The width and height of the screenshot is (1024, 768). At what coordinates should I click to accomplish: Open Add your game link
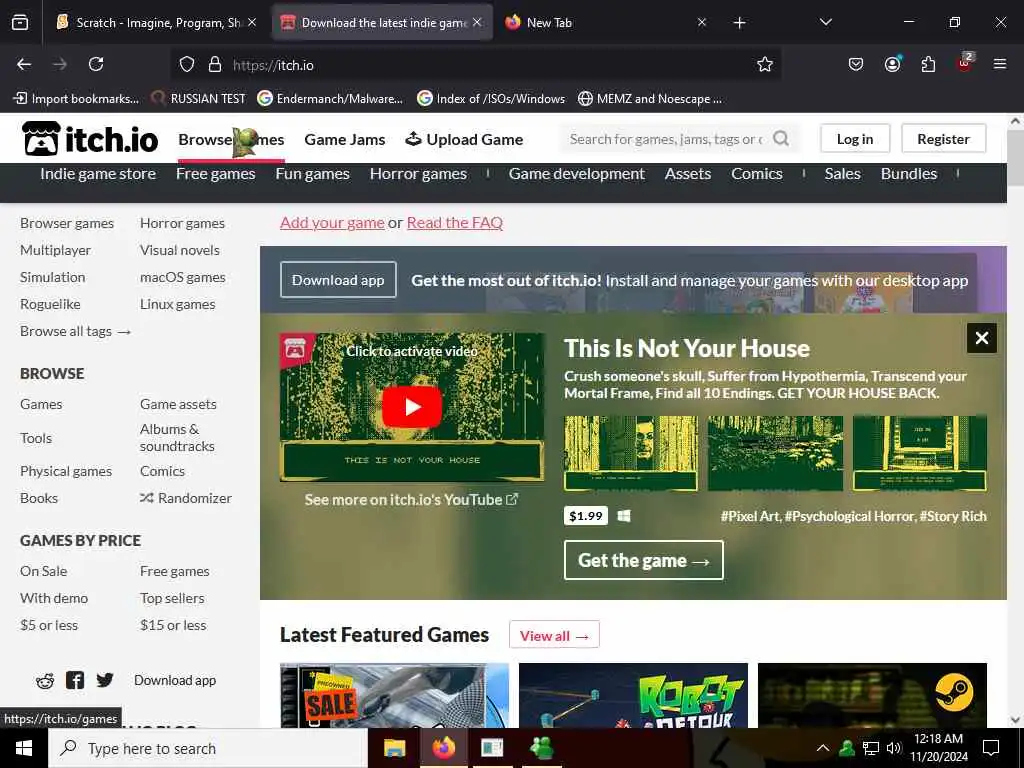(332, 222)
